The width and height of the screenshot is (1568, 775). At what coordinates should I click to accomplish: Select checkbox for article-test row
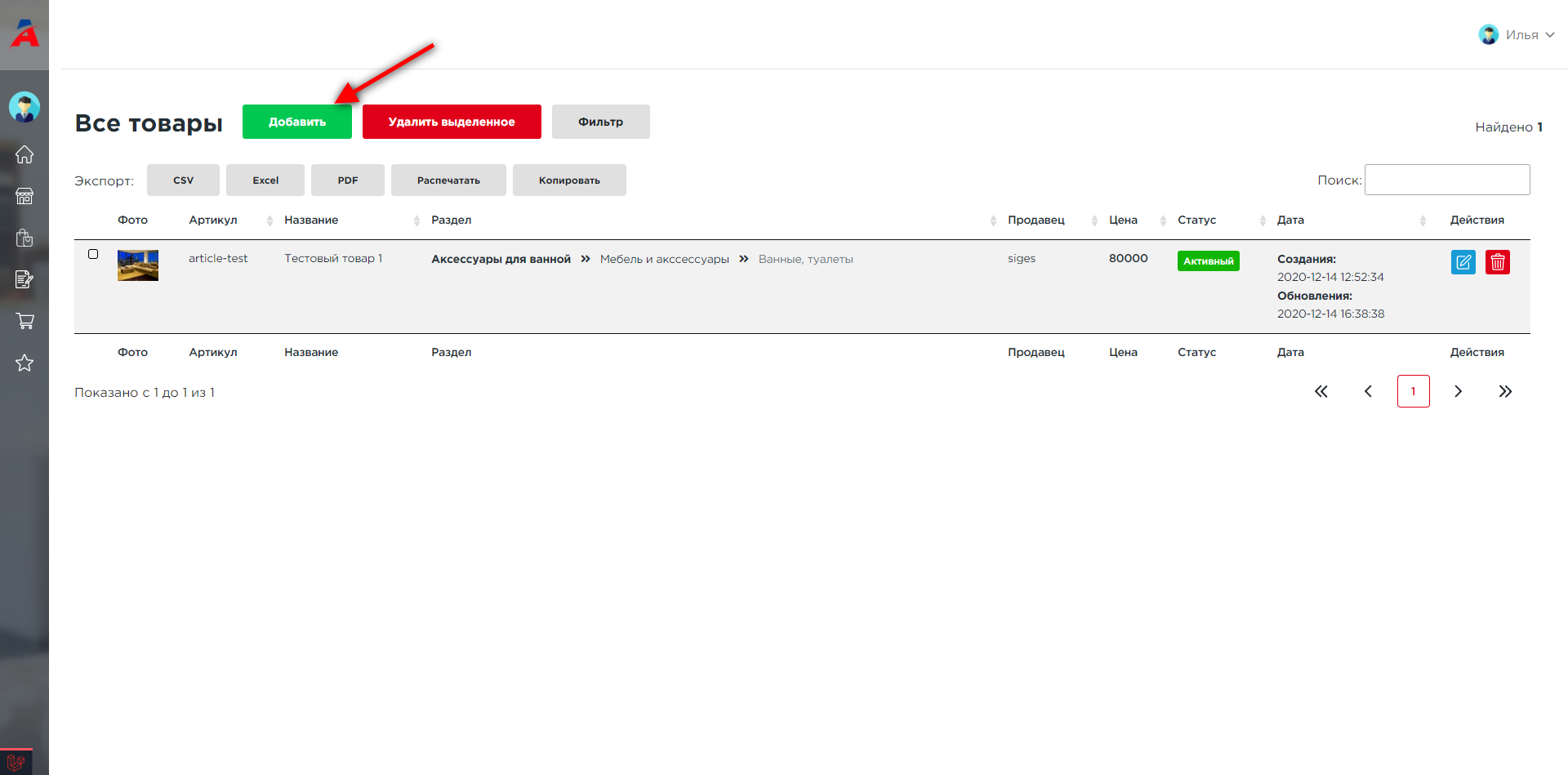(93, 254)
